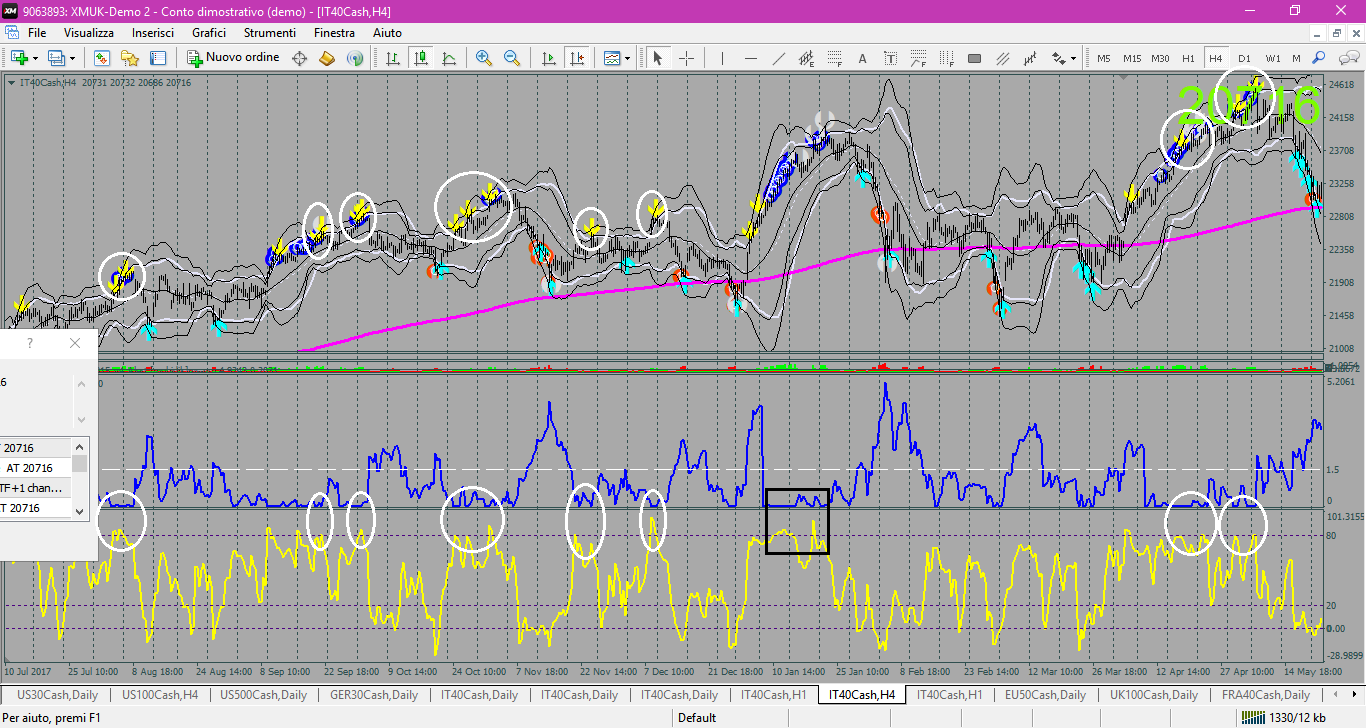Click the Default profile status bar entry
This screenshot has width=1366, height=728.
pos(697,717)
